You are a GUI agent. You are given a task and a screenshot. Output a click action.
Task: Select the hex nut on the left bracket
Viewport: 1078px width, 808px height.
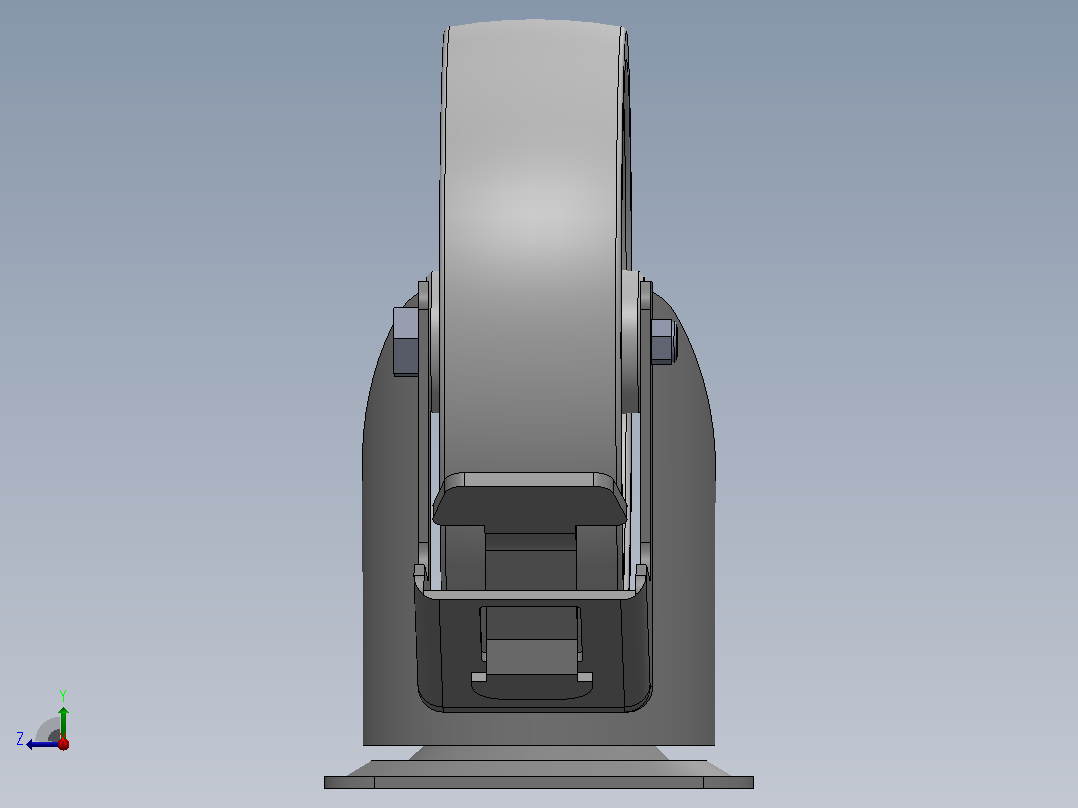coord(406,341)
